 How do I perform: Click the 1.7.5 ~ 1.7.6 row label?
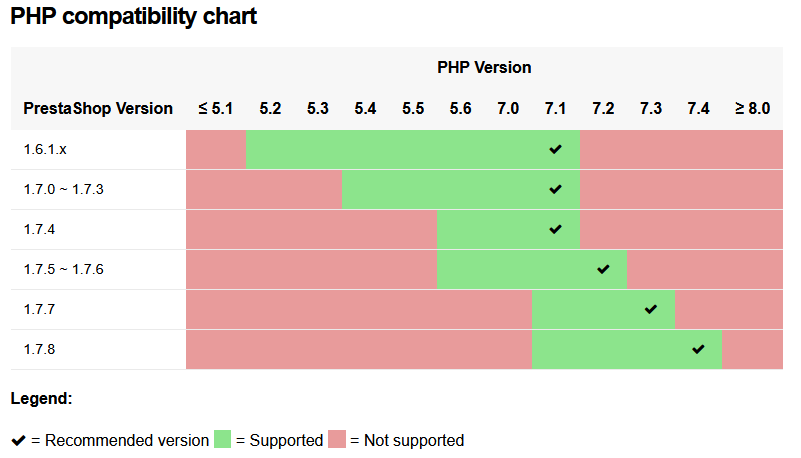pyautogui.click(x=64, y=269)
